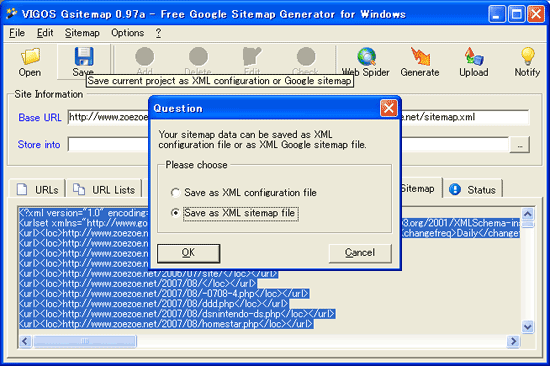The width and height of the screenshot is (550, 366).
Task: Cancel the Question dialog
Action: tap(360, 253)
